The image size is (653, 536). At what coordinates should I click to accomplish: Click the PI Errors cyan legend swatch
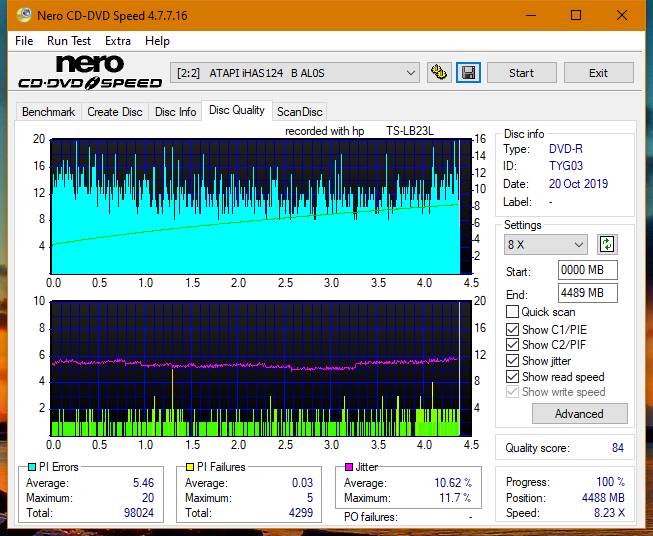pyautogui.click(x=32, y=467)
